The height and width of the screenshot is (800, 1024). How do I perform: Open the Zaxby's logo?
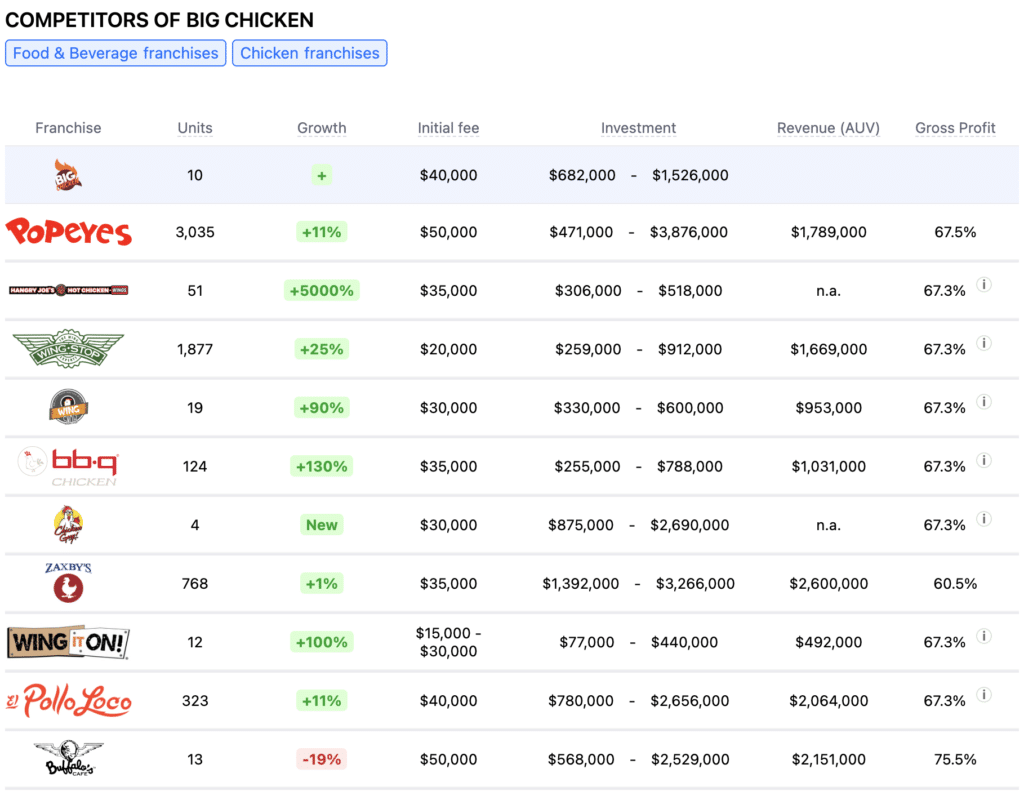pos(68,583)
